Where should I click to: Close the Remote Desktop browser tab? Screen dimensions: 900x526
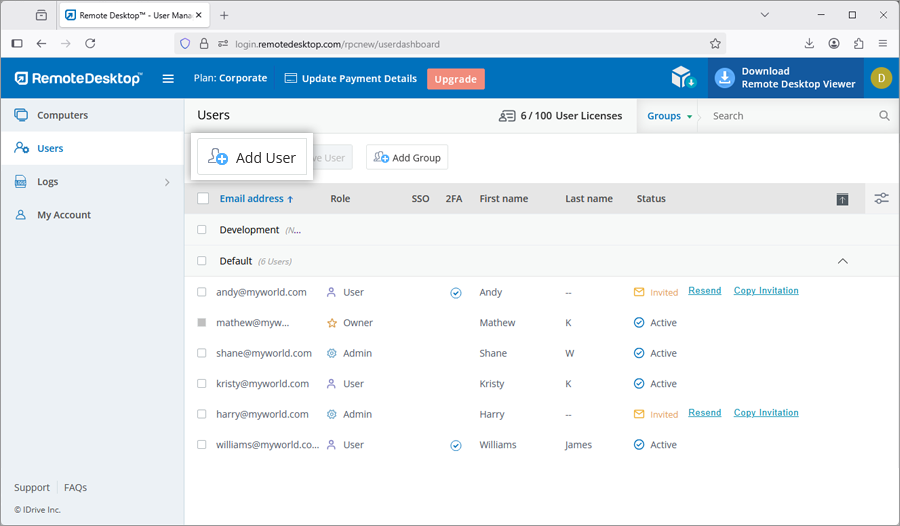click(x=199, y=16)
